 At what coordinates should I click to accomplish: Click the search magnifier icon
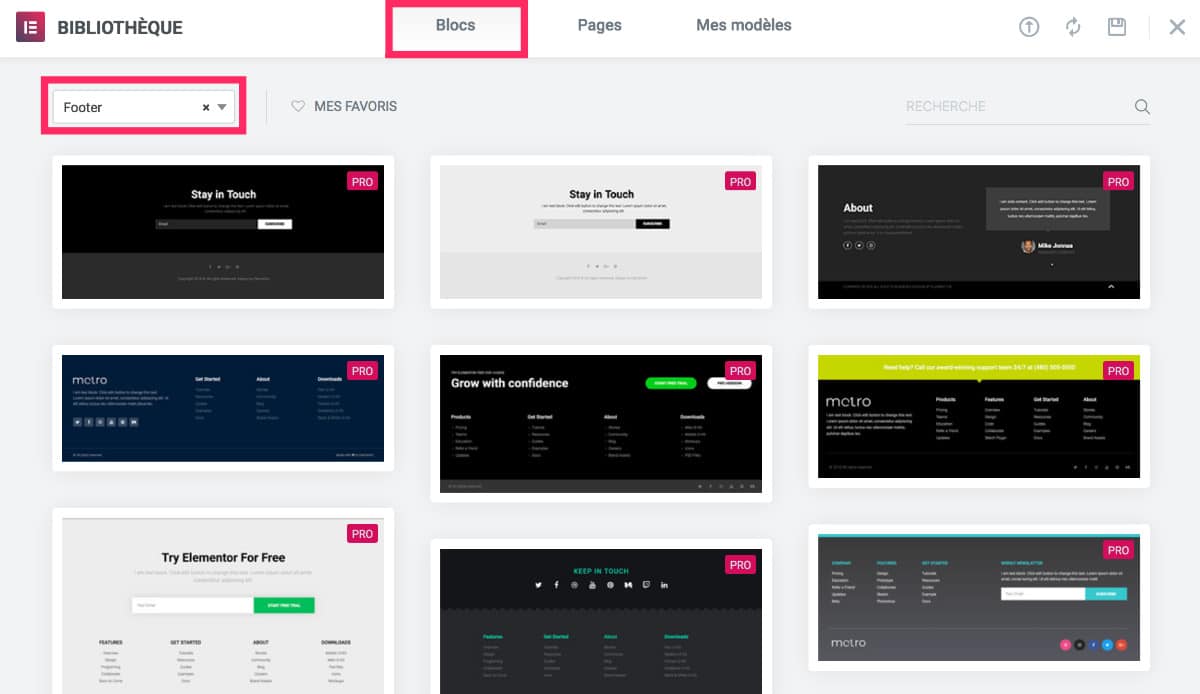tap(1142, 106)
